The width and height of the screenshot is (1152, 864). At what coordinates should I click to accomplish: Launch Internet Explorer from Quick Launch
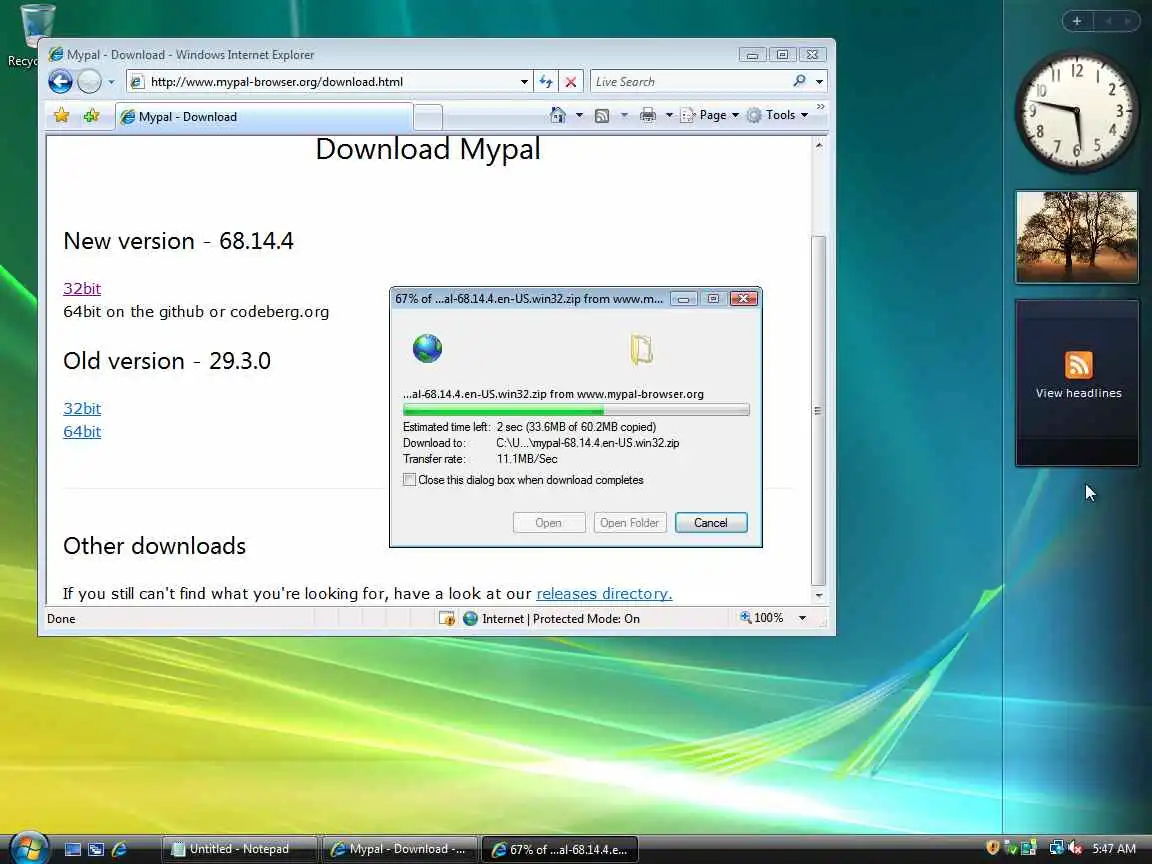coord(119,849)
